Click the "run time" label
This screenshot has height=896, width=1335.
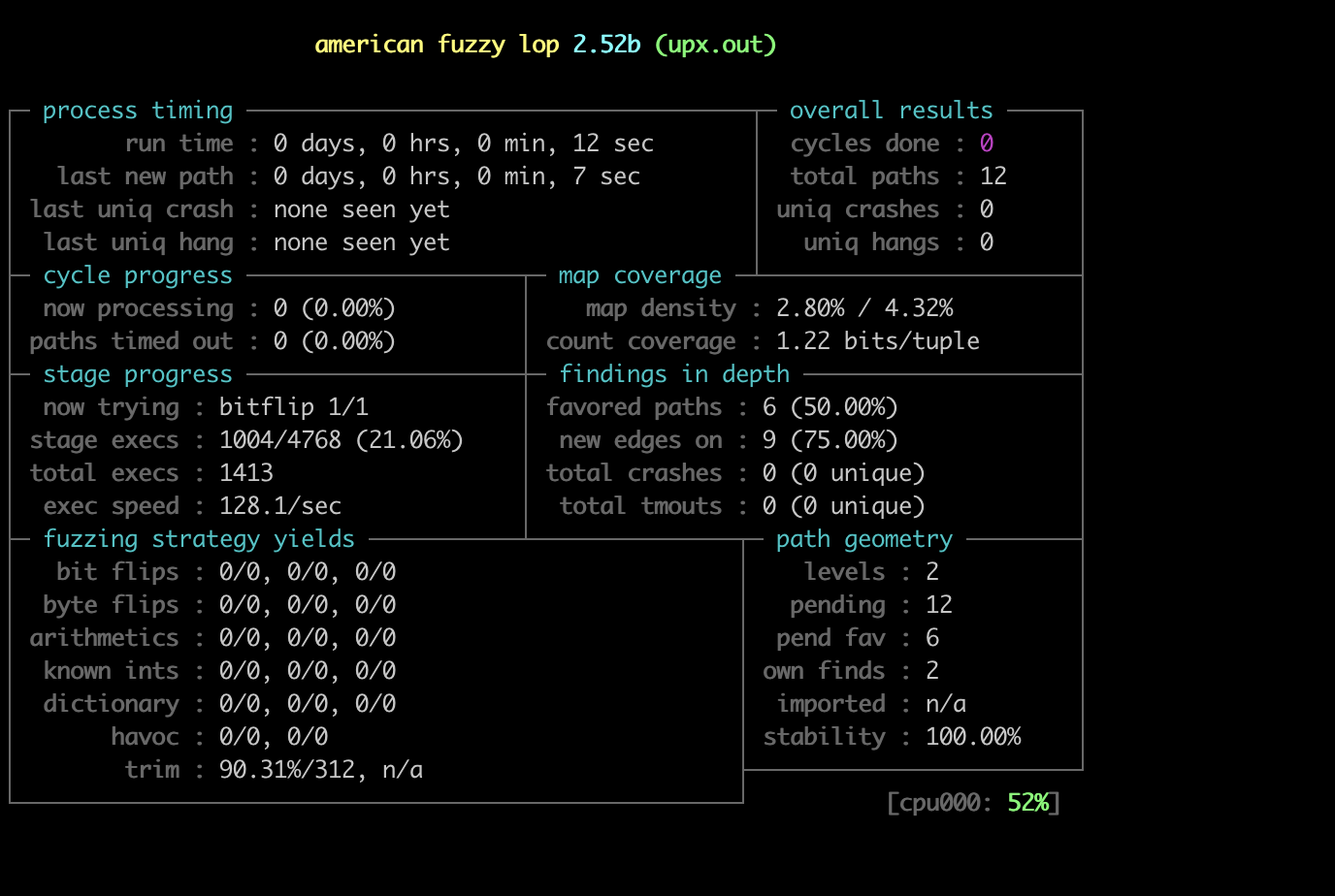[x=179, y=144]
